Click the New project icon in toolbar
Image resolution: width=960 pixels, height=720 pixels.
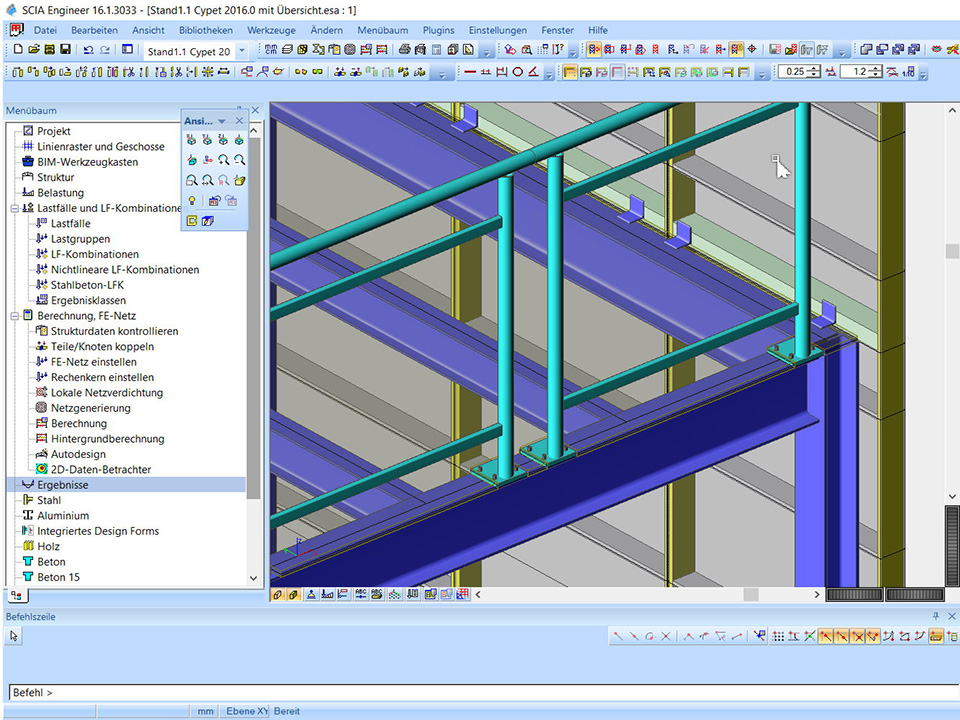click(x=18, y=50)
